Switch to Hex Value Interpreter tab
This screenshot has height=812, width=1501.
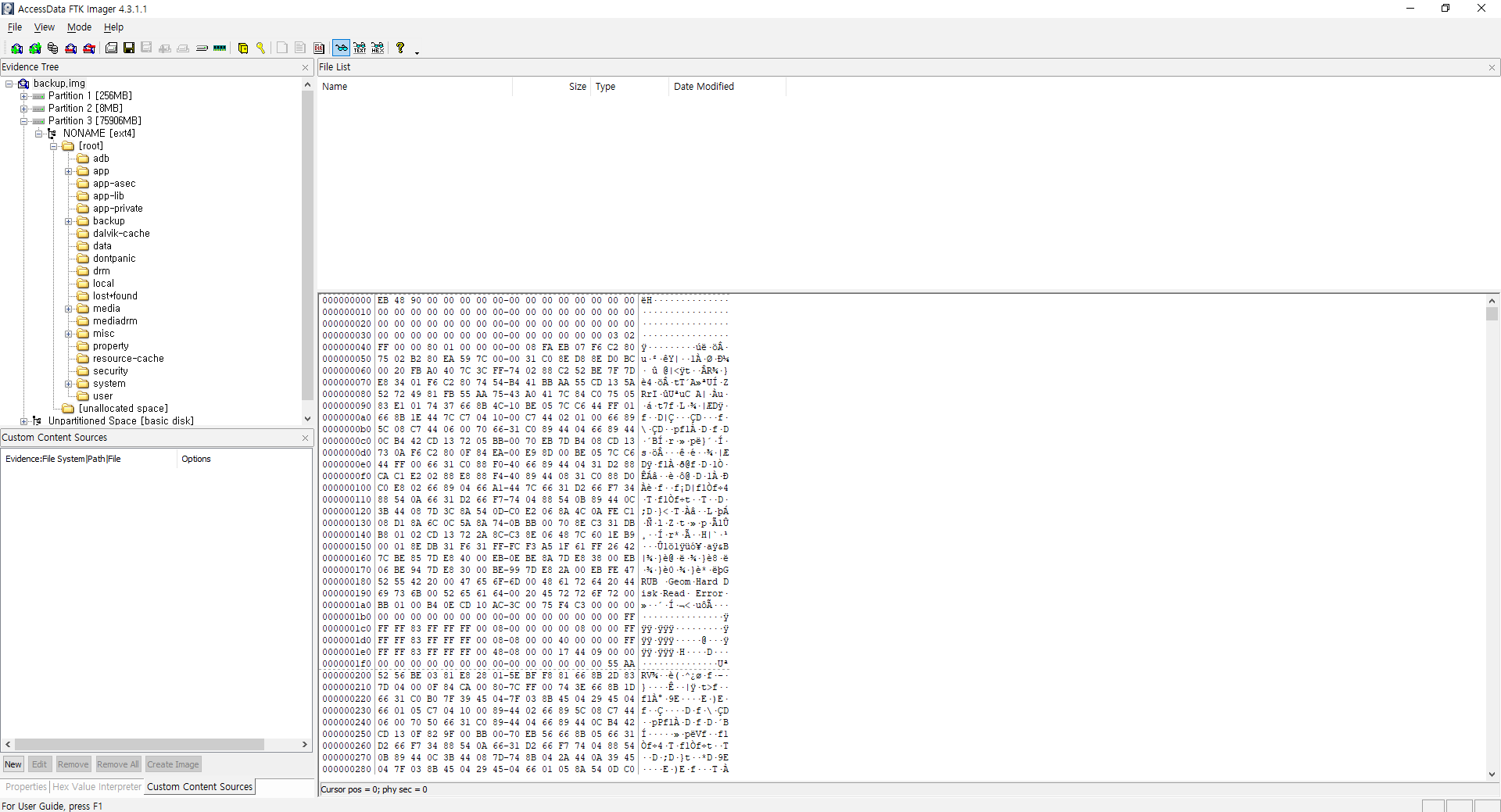[97, 787]
